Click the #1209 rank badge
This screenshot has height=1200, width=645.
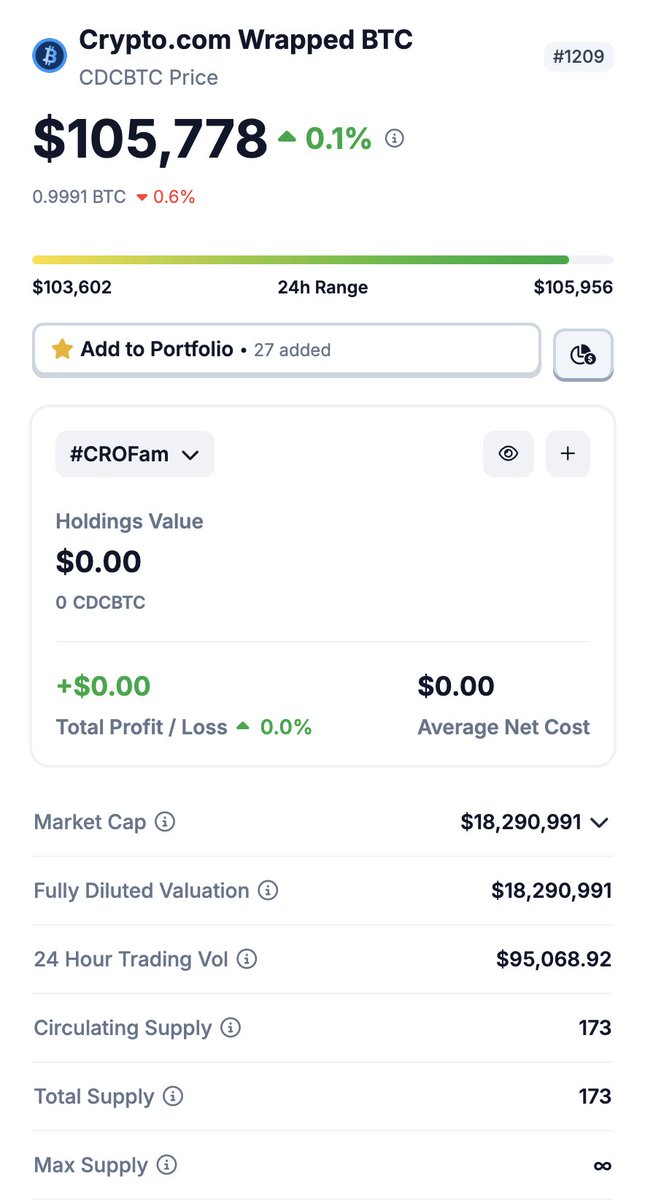(579, 57)
